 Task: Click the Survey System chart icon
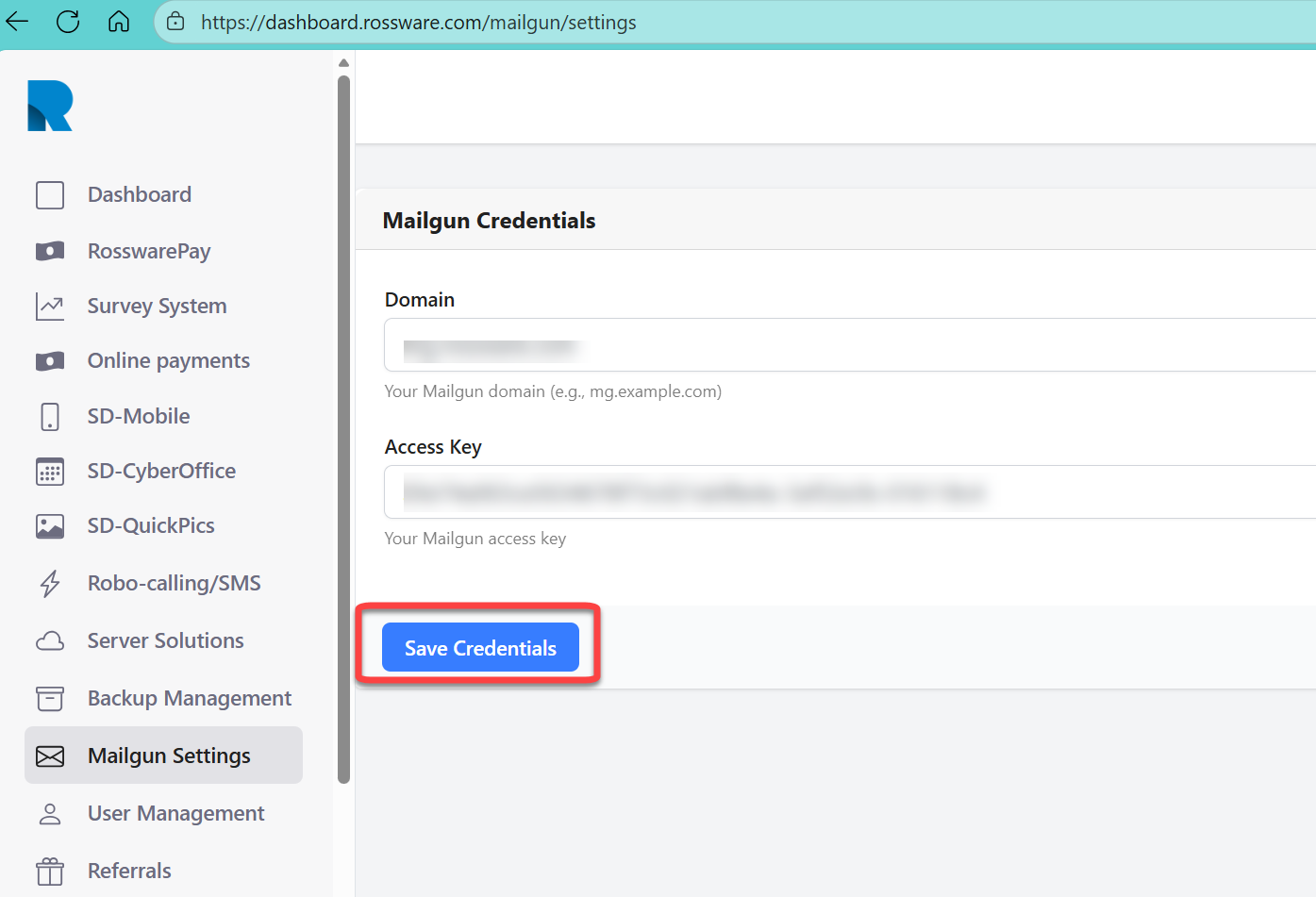[50, 307]
